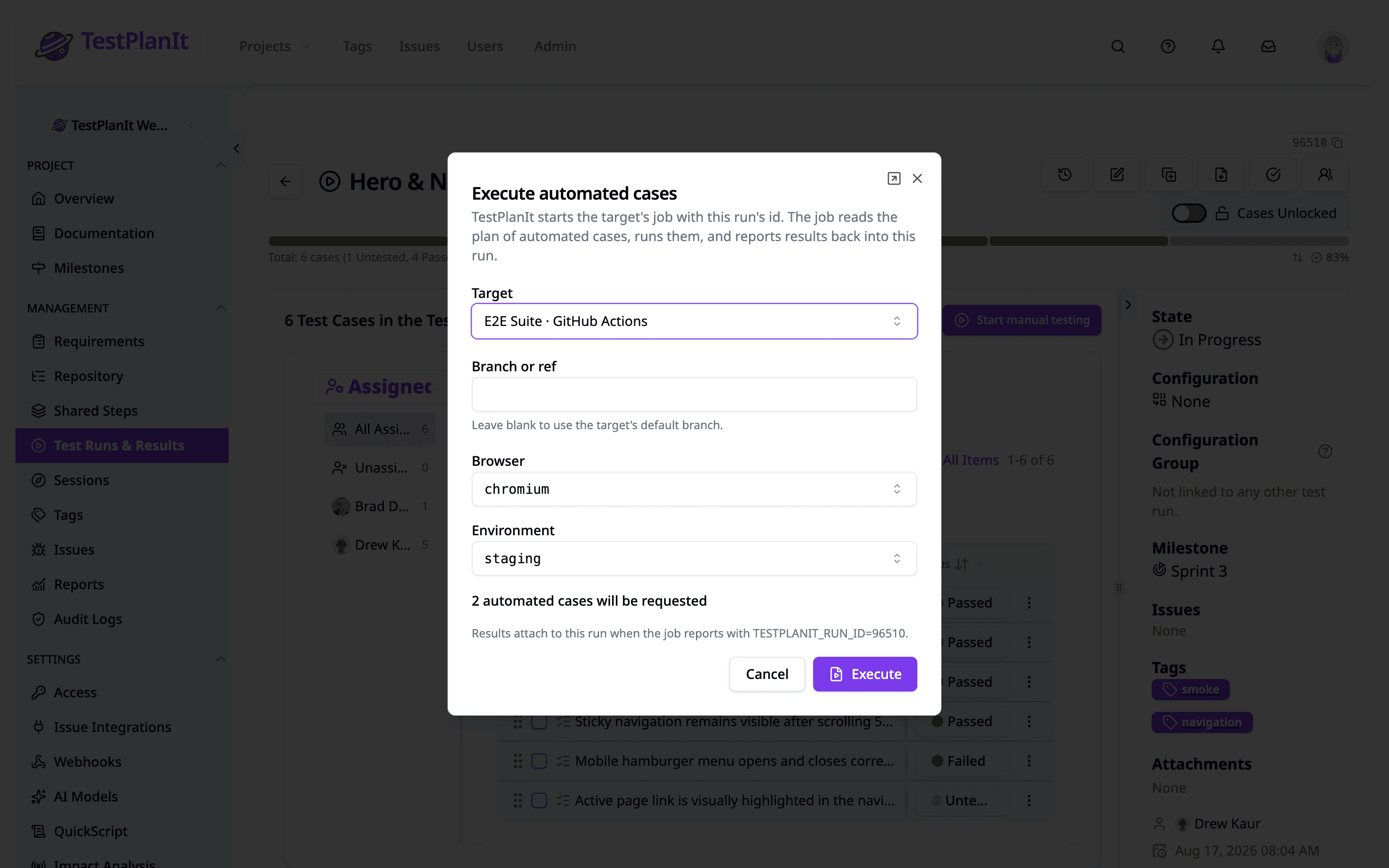1389x868 pixels.
Task: Check the Sticky navigation remains visible case
Action: (539, 721)
